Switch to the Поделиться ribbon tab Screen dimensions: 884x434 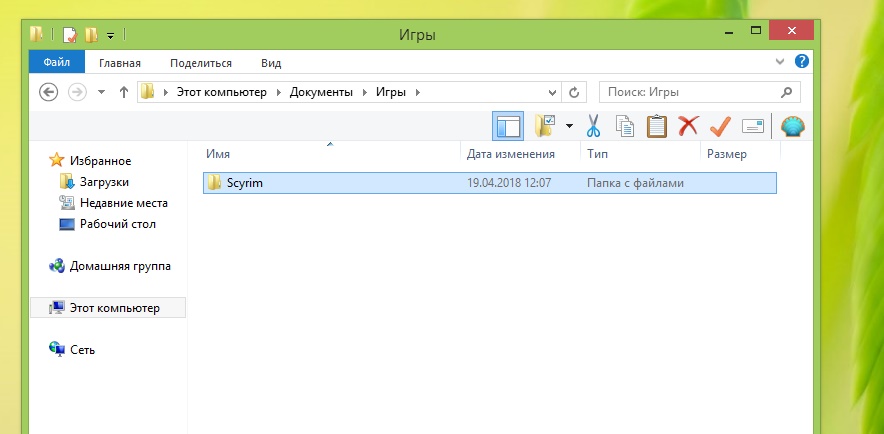pyautogui.click(x=201, y=63)
